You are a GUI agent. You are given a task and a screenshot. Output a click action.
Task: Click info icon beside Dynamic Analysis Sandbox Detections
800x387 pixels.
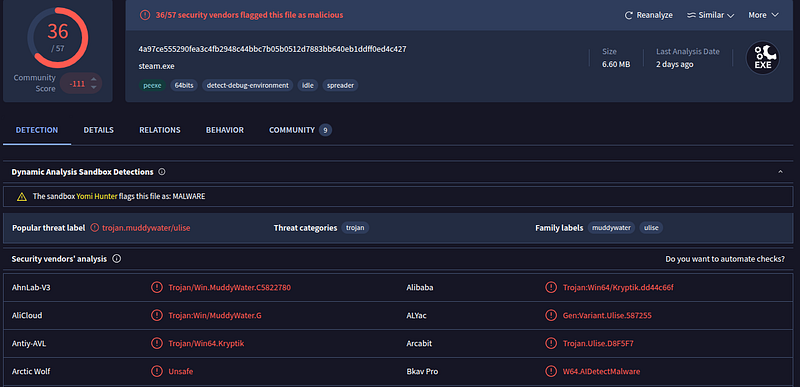point(162,172)
